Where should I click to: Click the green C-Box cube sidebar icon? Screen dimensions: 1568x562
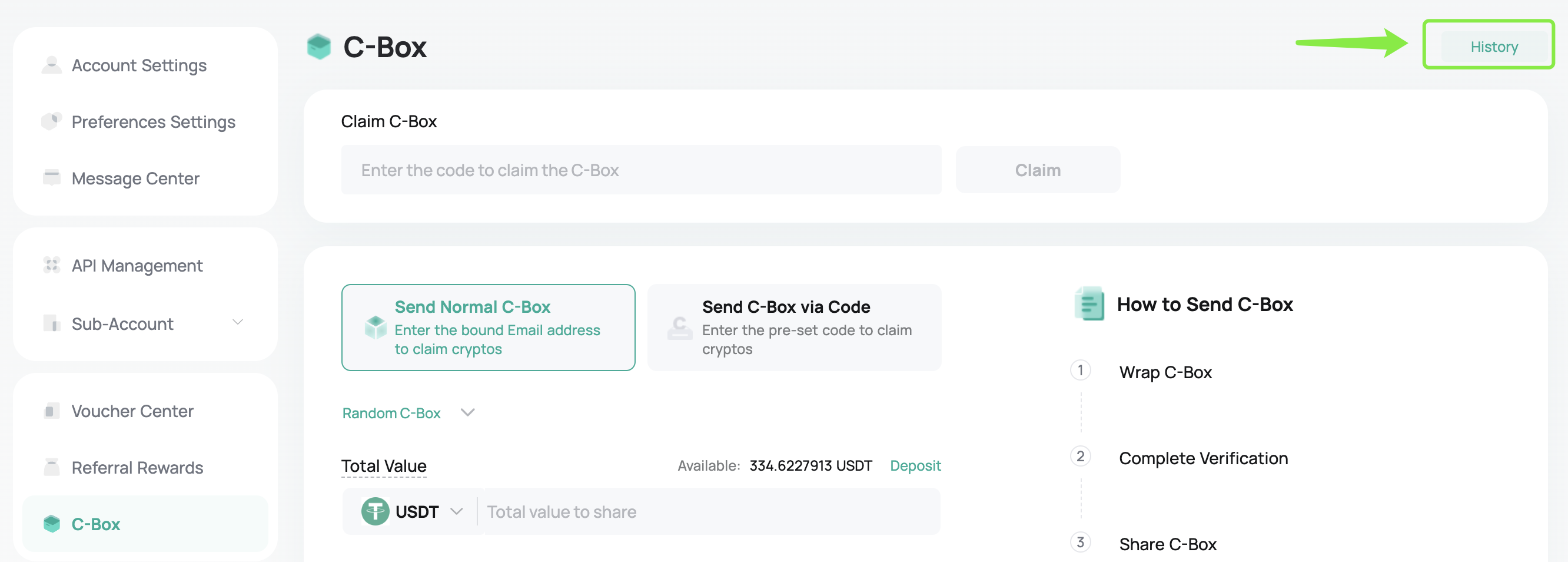52,524
